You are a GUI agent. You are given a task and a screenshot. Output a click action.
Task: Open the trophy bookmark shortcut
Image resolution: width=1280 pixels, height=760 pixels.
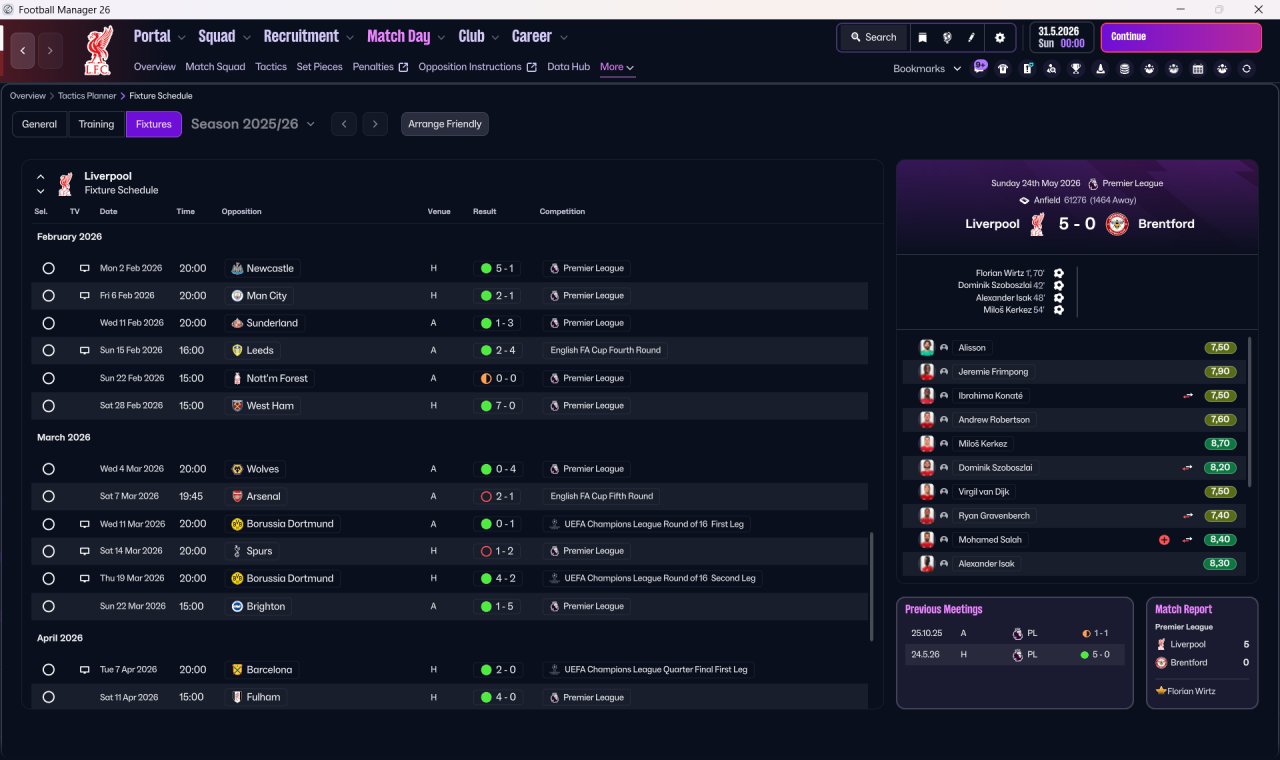(1076, 69)
